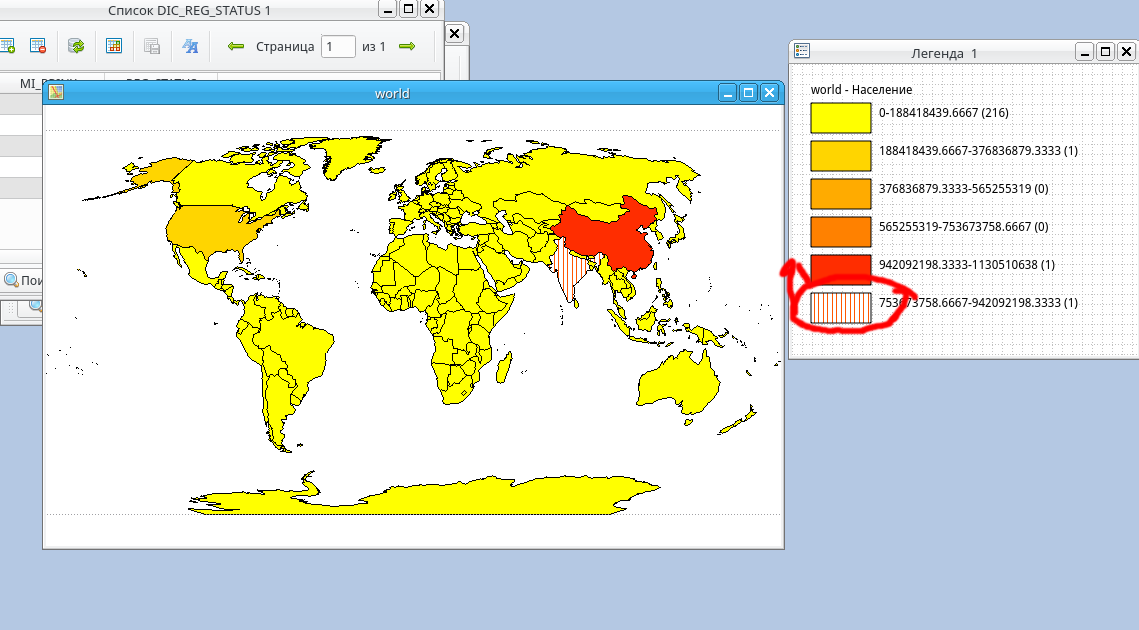This screenshot has width=1139, height=630.
Task: Click the delete table row icon
Action: click(38, 46)
